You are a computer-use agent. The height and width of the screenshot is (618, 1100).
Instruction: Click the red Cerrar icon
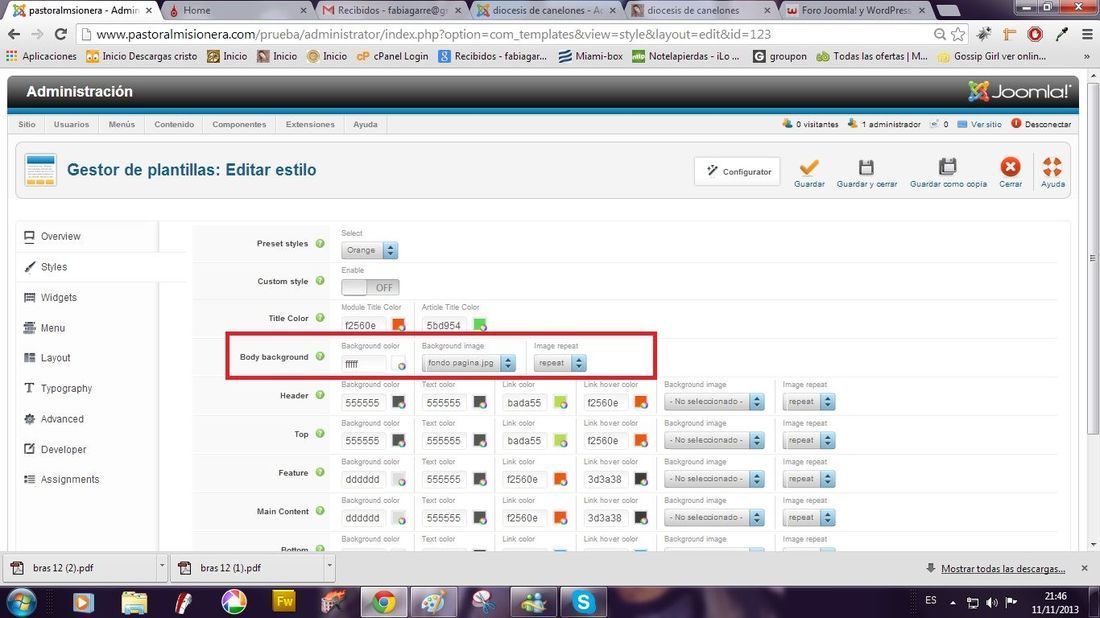1010,167
